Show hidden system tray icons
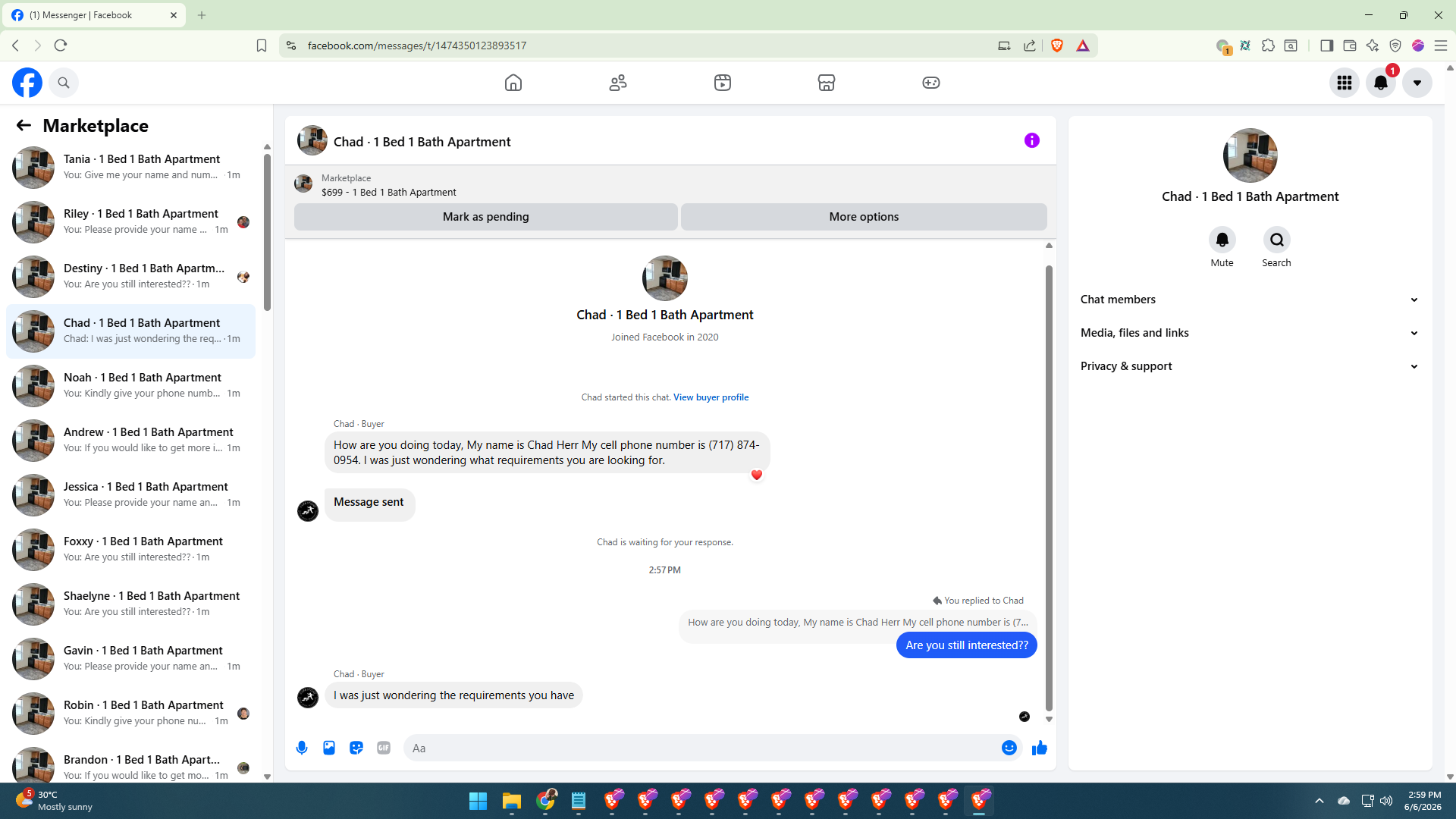Image resolution: width=1456 pixels, height=819 pixels. pyautogui.click(x=1319, y=801)
